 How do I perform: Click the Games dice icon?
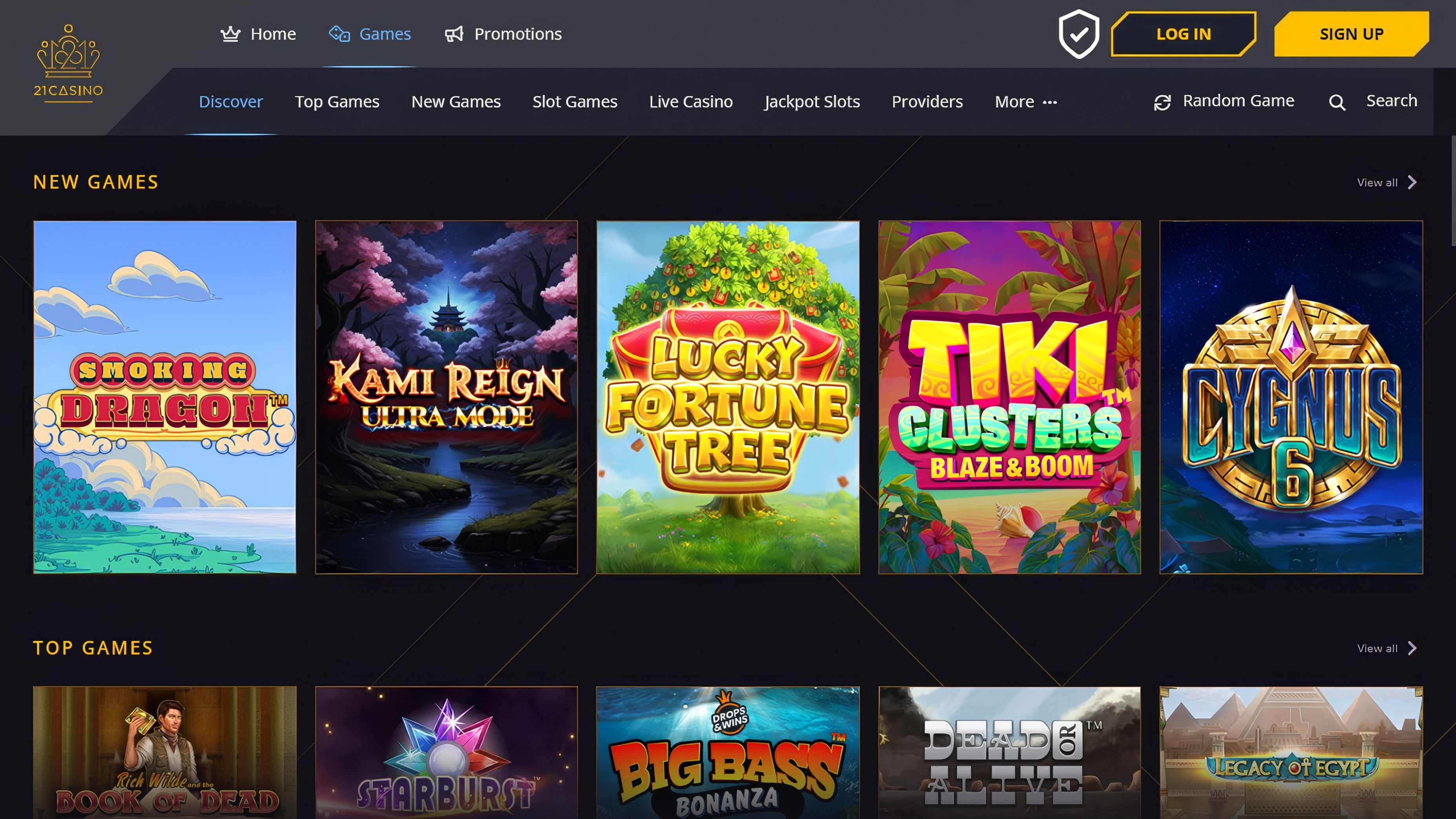tap(339, 34)
